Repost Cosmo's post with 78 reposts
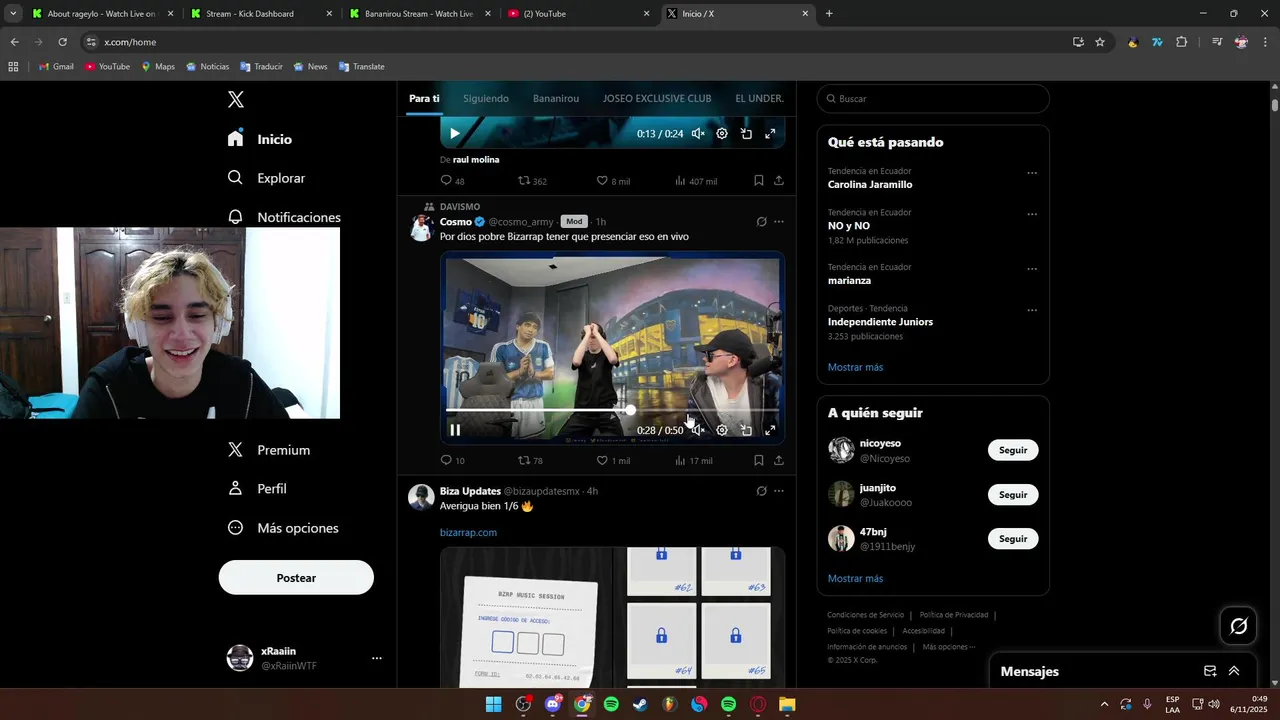Viewport: 1280px width, 720px height. tap(530, 461)
